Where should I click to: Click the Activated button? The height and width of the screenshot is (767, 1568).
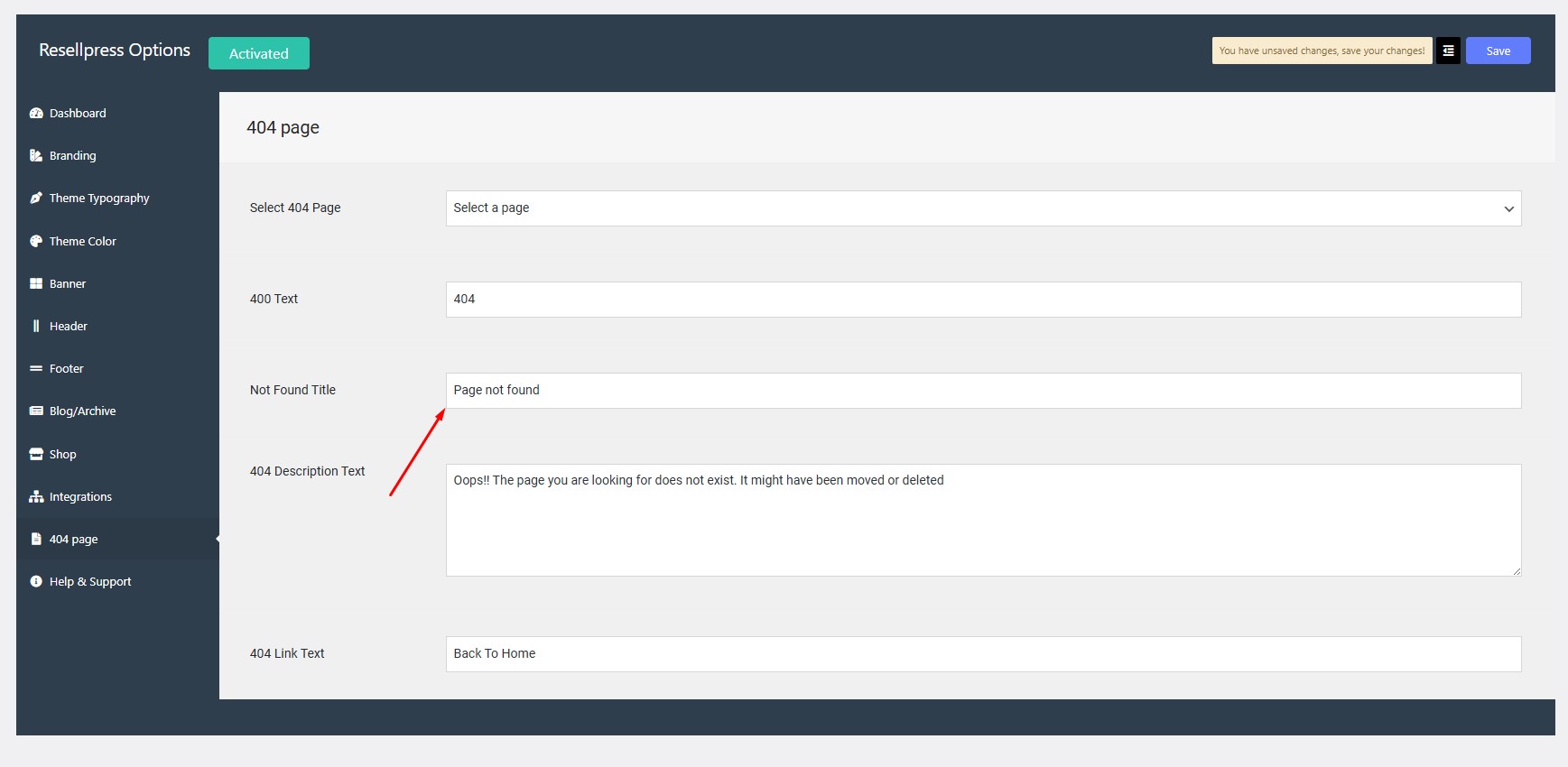coord(259,53)
